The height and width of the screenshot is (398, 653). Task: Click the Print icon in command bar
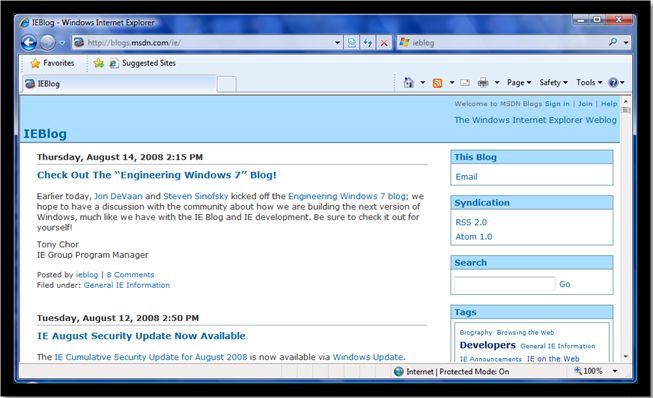pyautogui.click(x=483, y=82)
